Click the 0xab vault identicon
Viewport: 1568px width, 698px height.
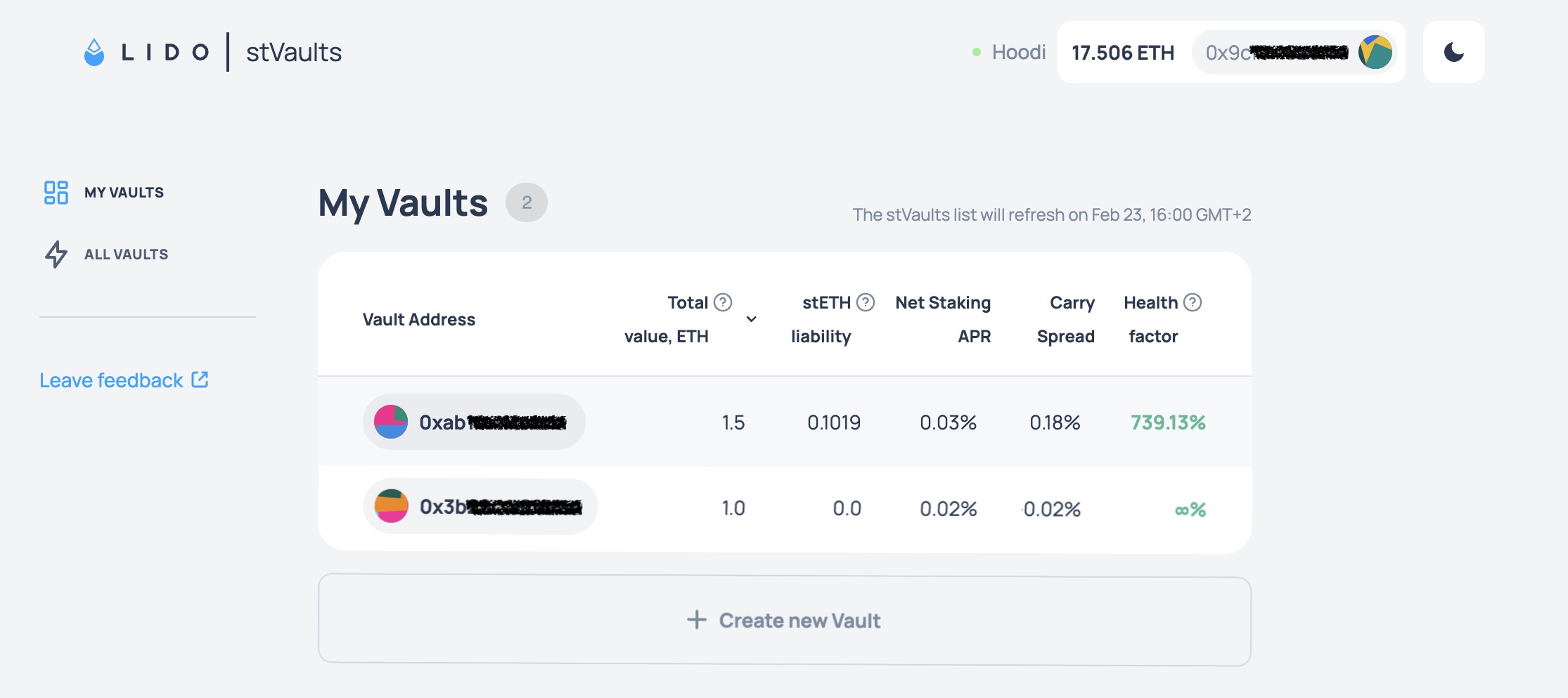(x=391, y=422)
